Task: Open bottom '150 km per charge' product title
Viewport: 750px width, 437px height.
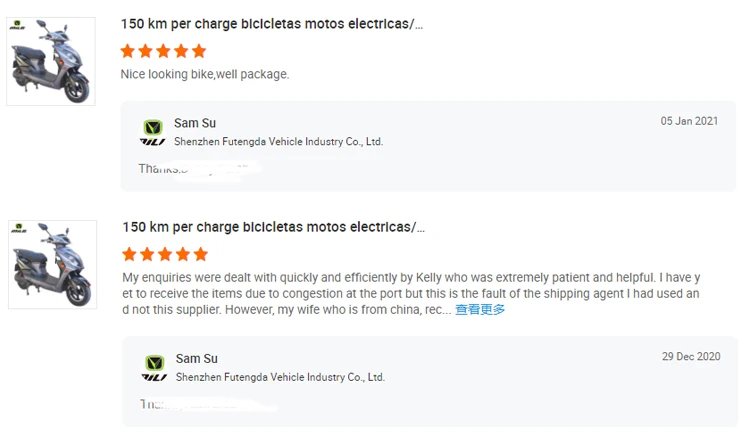Action: (x=273, y=227)
